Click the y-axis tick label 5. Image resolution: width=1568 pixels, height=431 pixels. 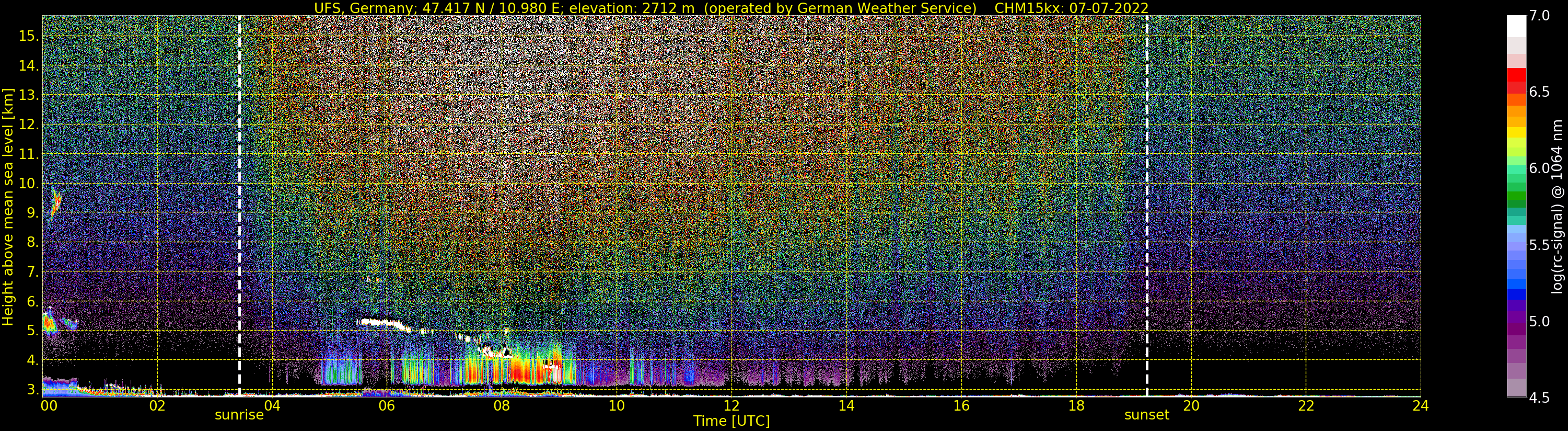[x=32, y=331]
